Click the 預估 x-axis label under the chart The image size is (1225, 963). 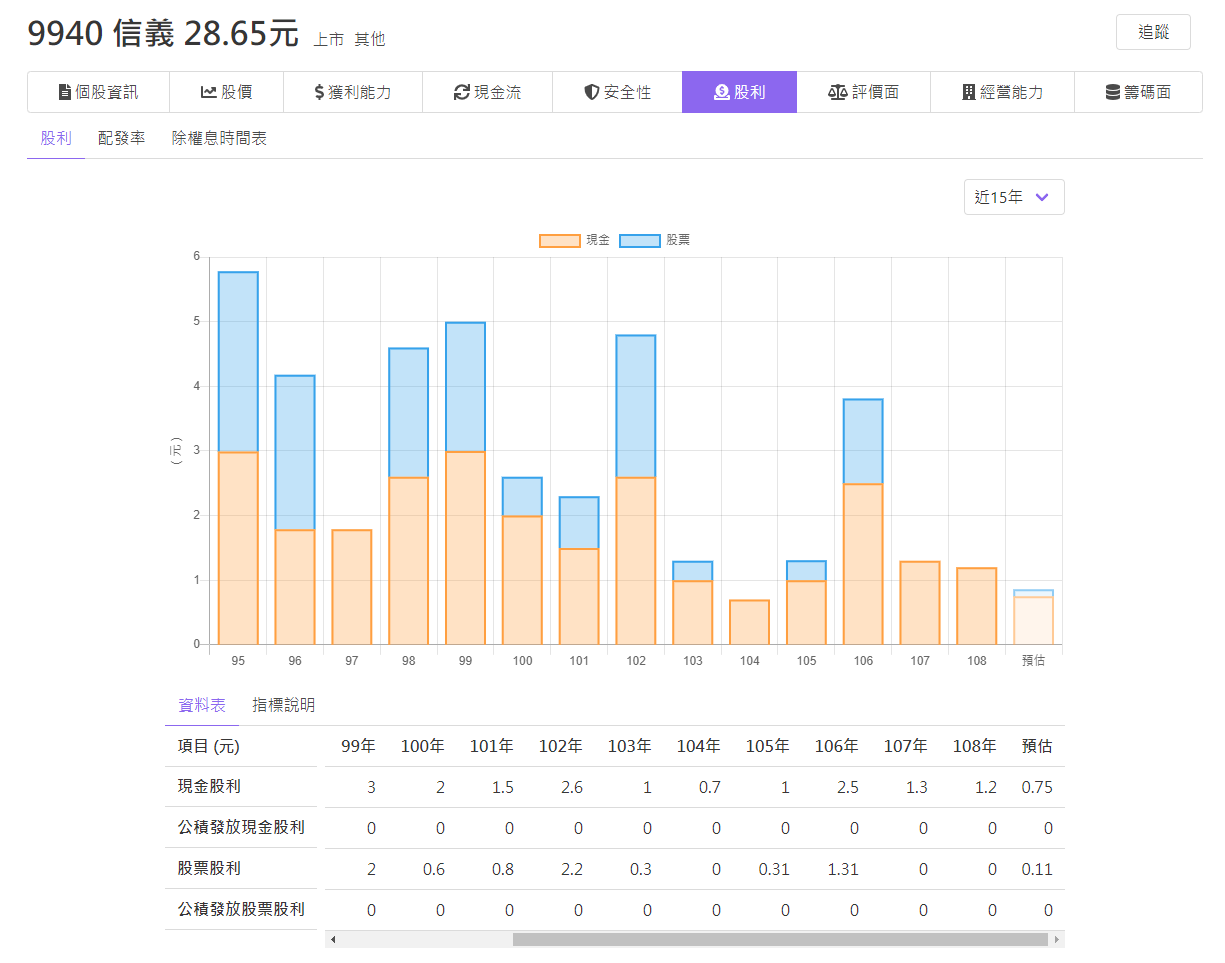pyautogui.click(x=1033, y=661)
